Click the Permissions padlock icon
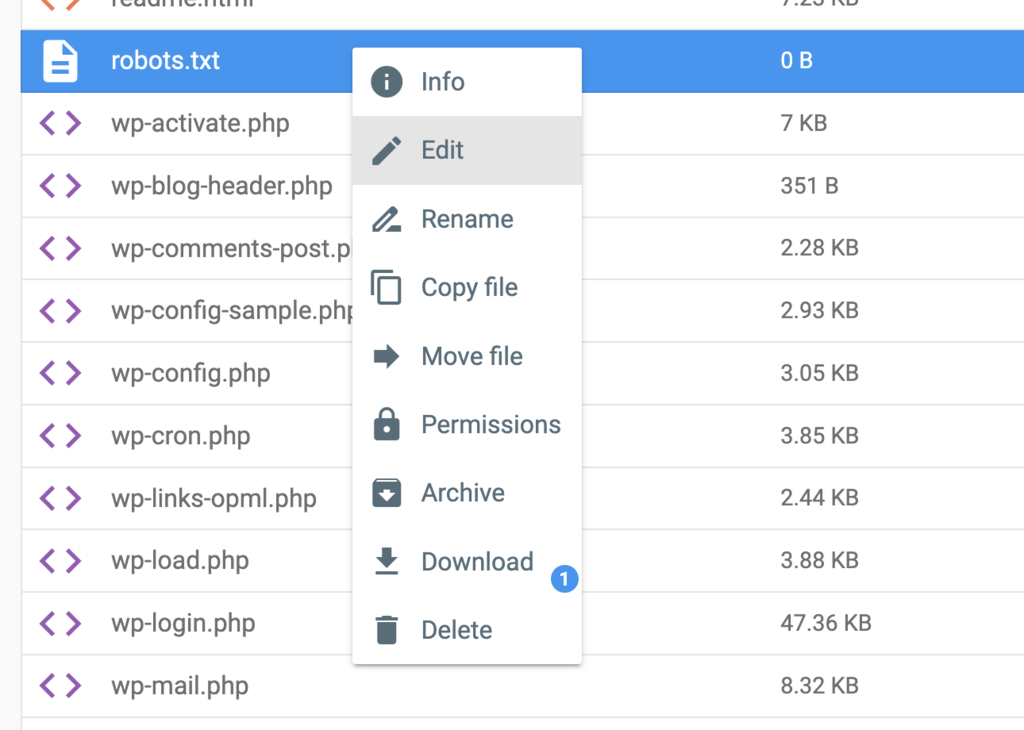The height and width of the screenshot is (730, 1024). pyautogui.click(x=387, y=424)
